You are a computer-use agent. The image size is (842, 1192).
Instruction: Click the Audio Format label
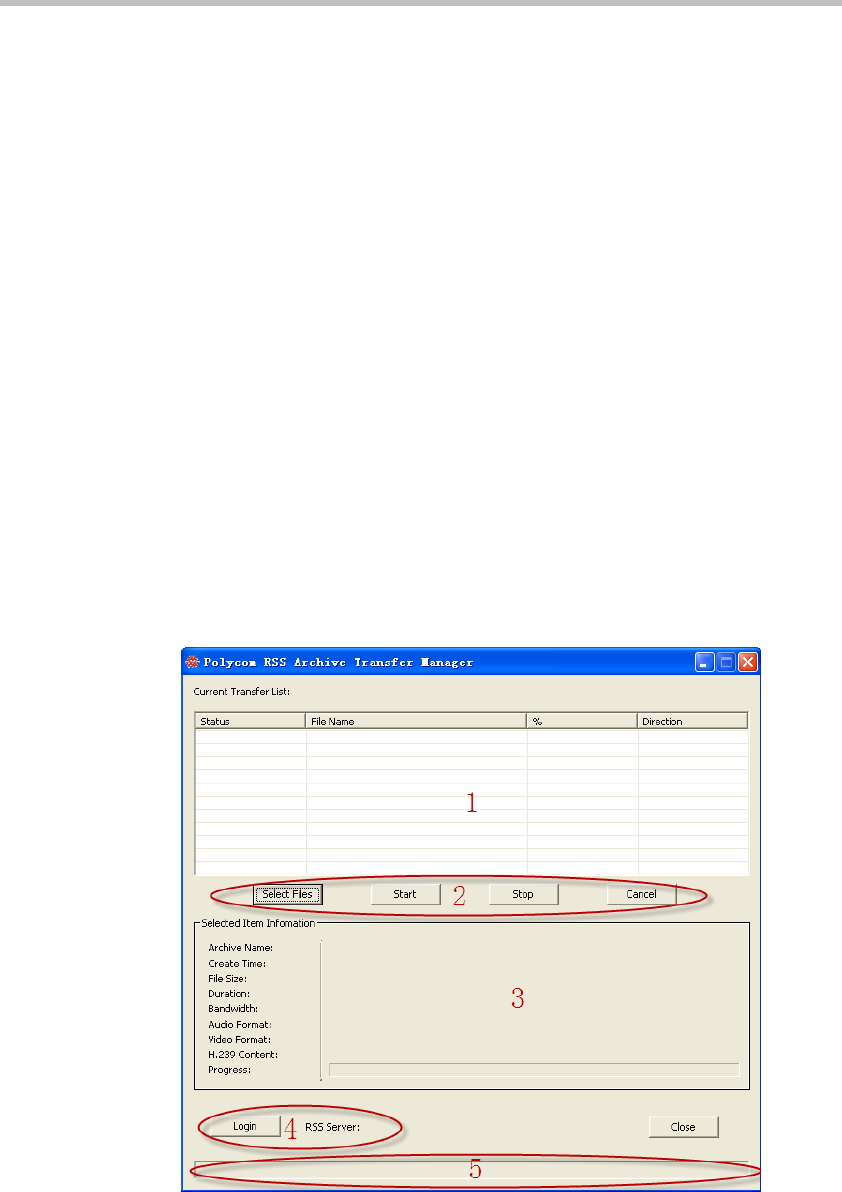(239, 1024)
